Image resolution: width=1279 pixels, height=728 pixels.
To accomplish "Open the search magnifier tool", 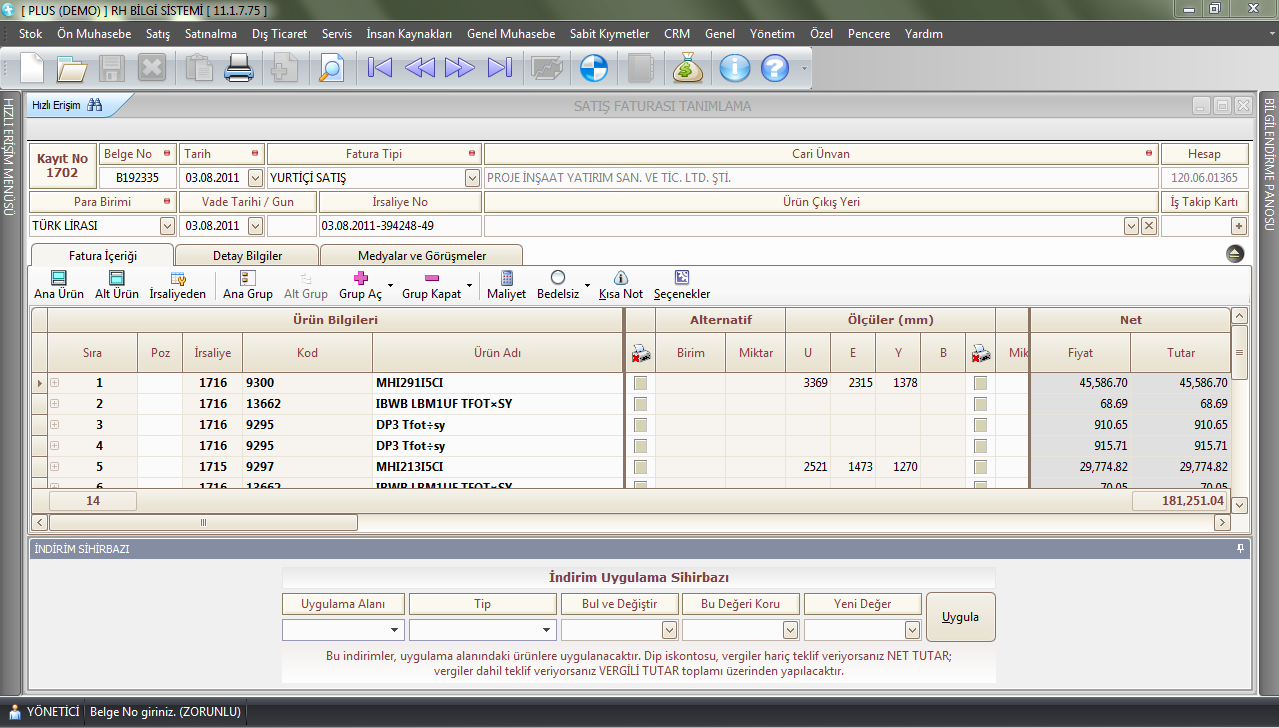I will [330, 68].
